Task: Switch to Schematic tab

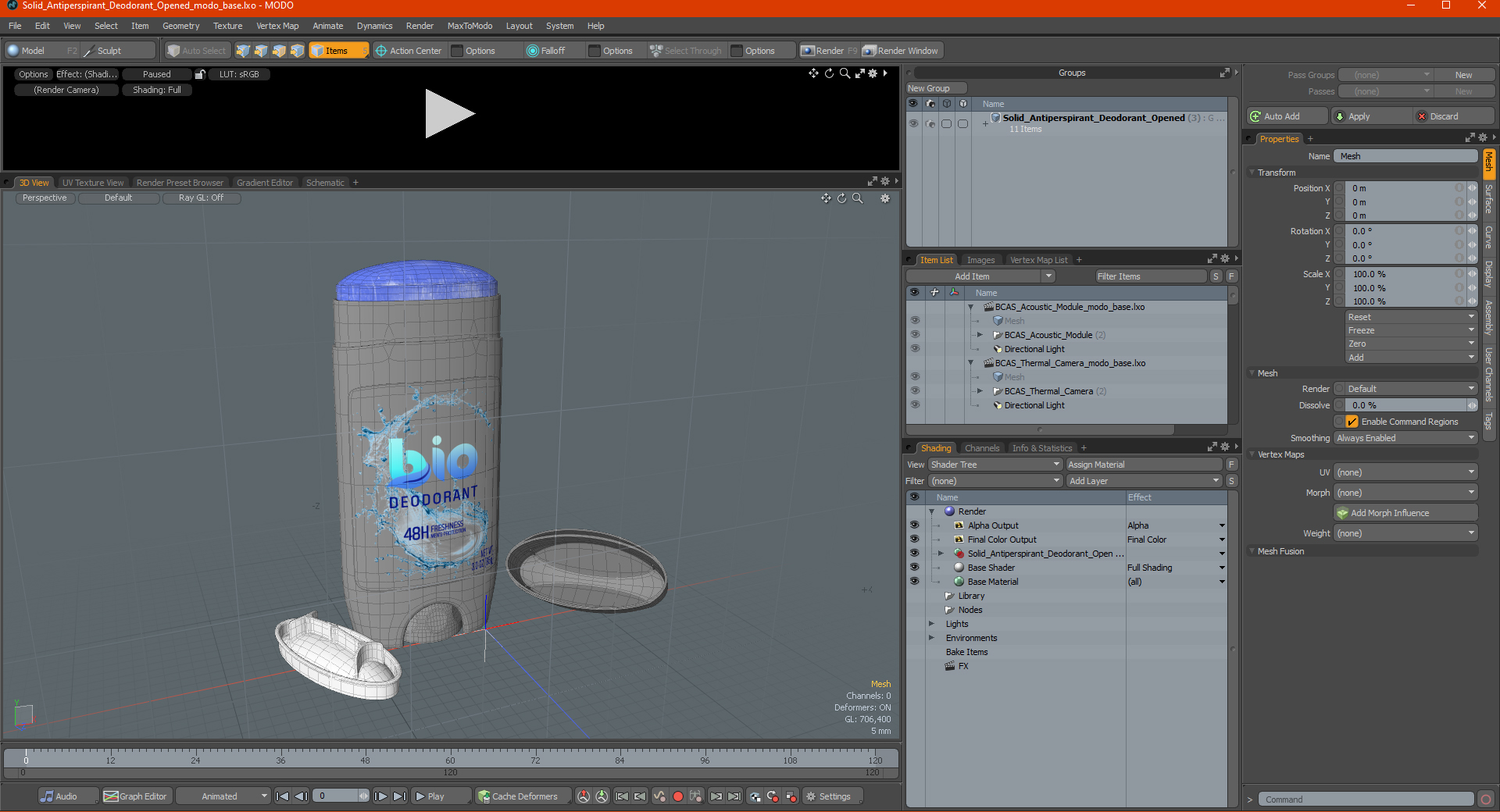Action: (x=325, y=183)
